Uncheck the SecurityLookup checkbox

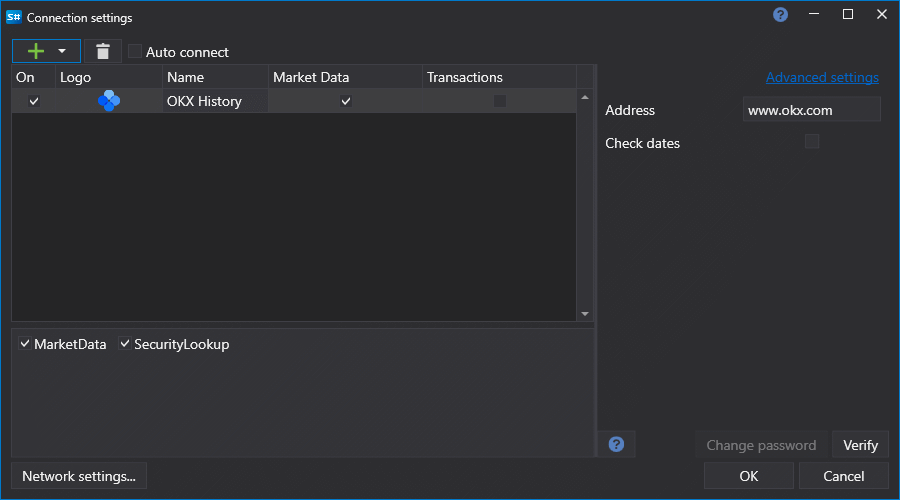[x=125, y=344]
